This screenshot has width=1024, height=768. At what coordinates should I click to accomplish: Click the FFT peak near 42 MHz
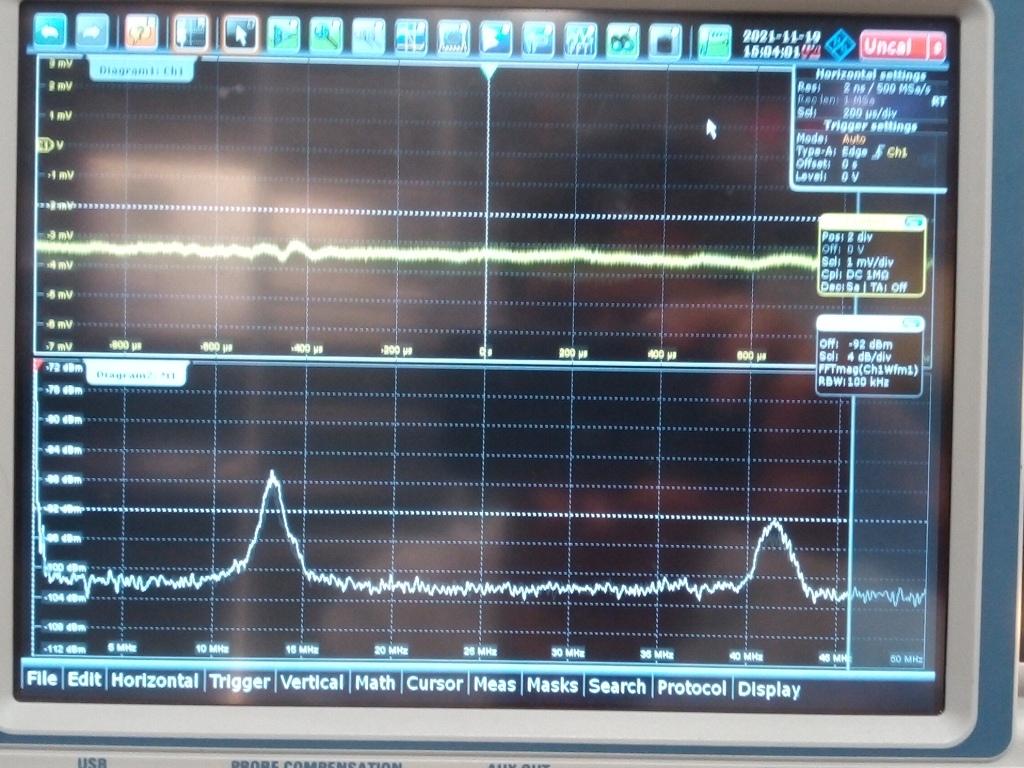click(x=775, y=523)
